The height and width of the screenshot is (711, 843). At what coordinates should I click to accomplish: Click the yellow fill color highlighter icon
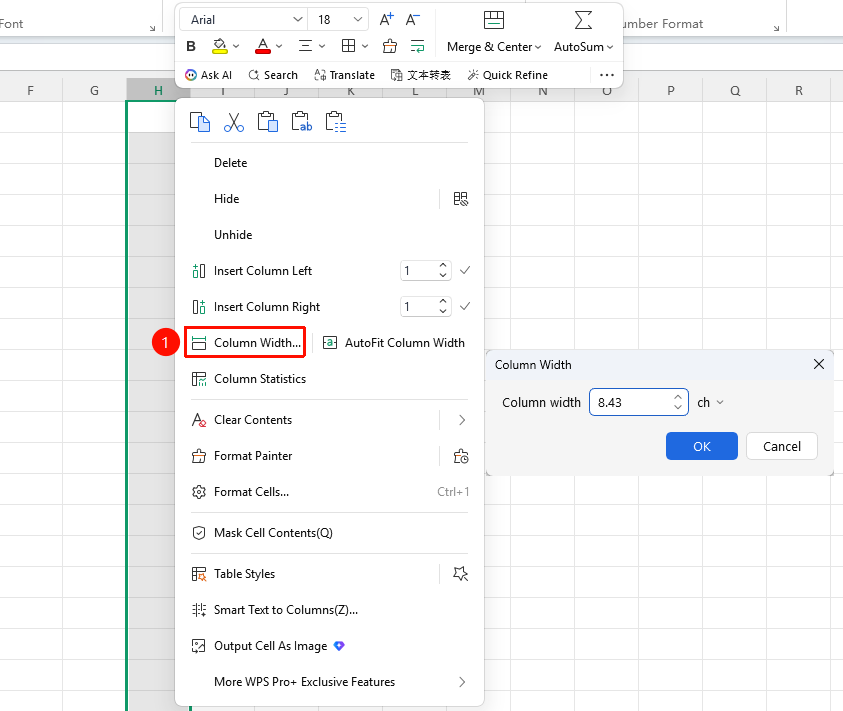pos(220,46)
